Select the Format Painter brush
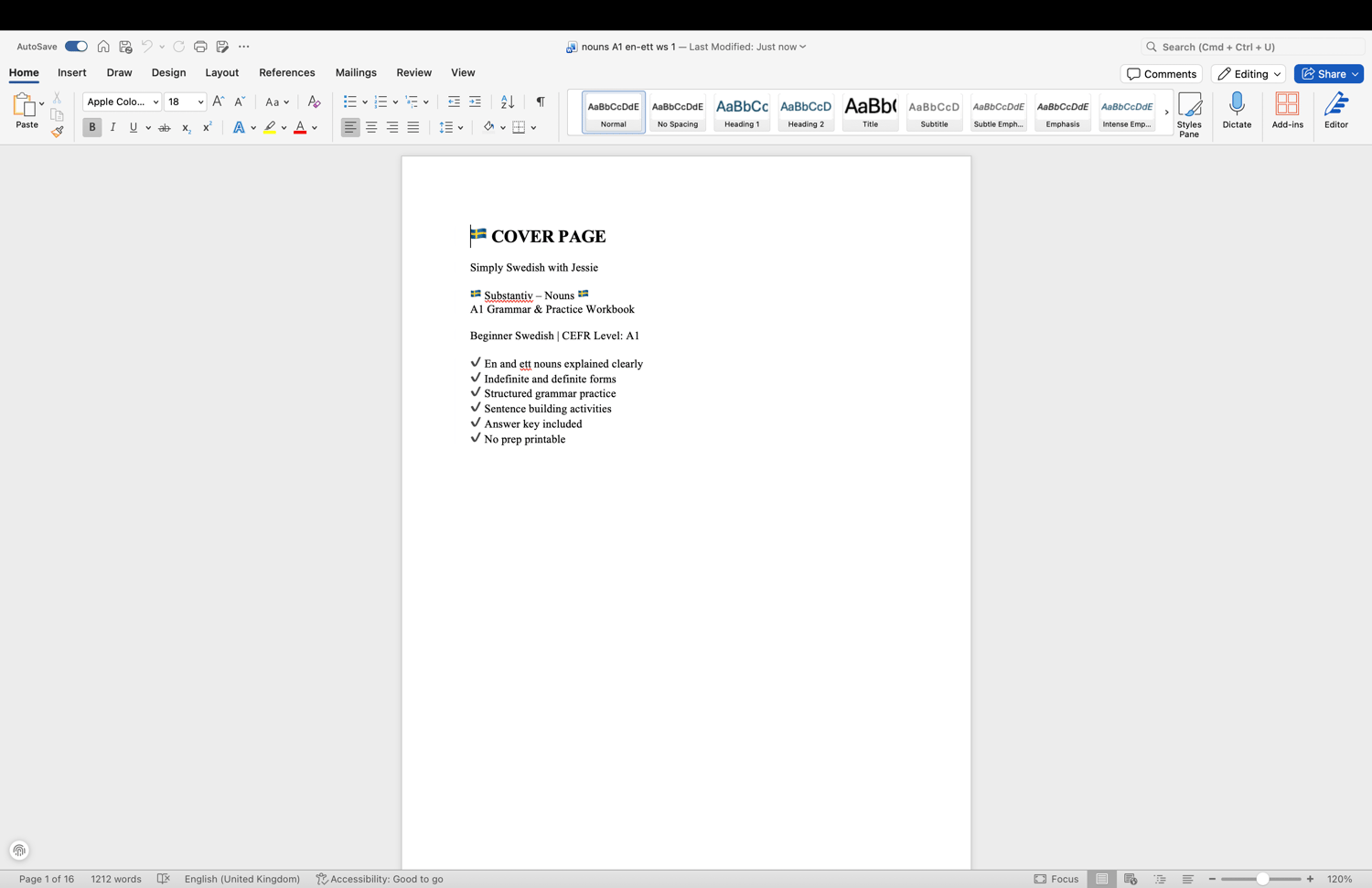 coord(57,132)
